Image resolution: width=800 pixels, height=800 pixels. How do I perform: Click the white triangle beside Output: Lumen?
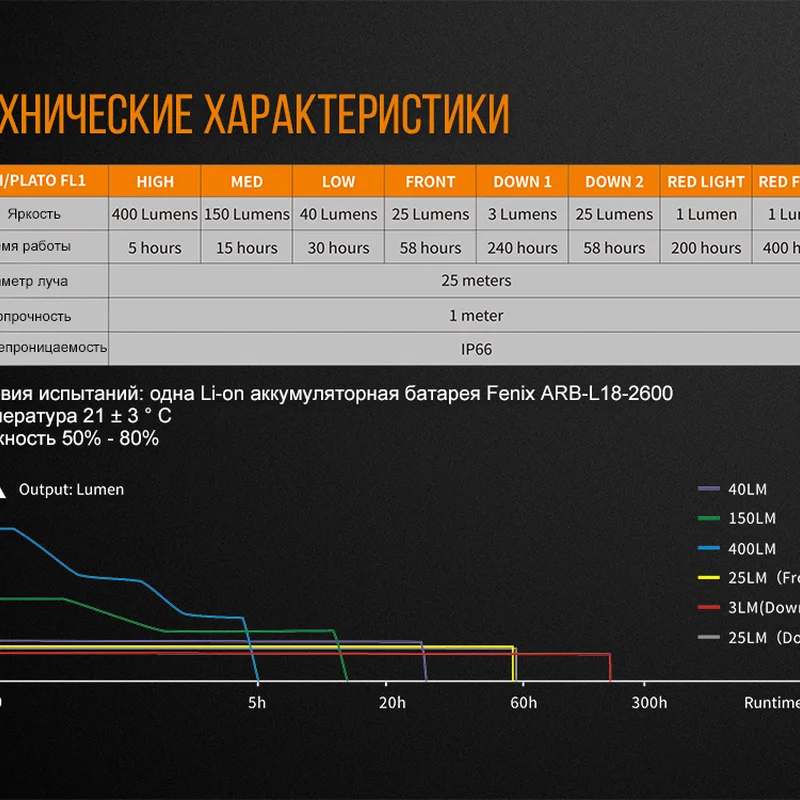(x=2, y=491)
